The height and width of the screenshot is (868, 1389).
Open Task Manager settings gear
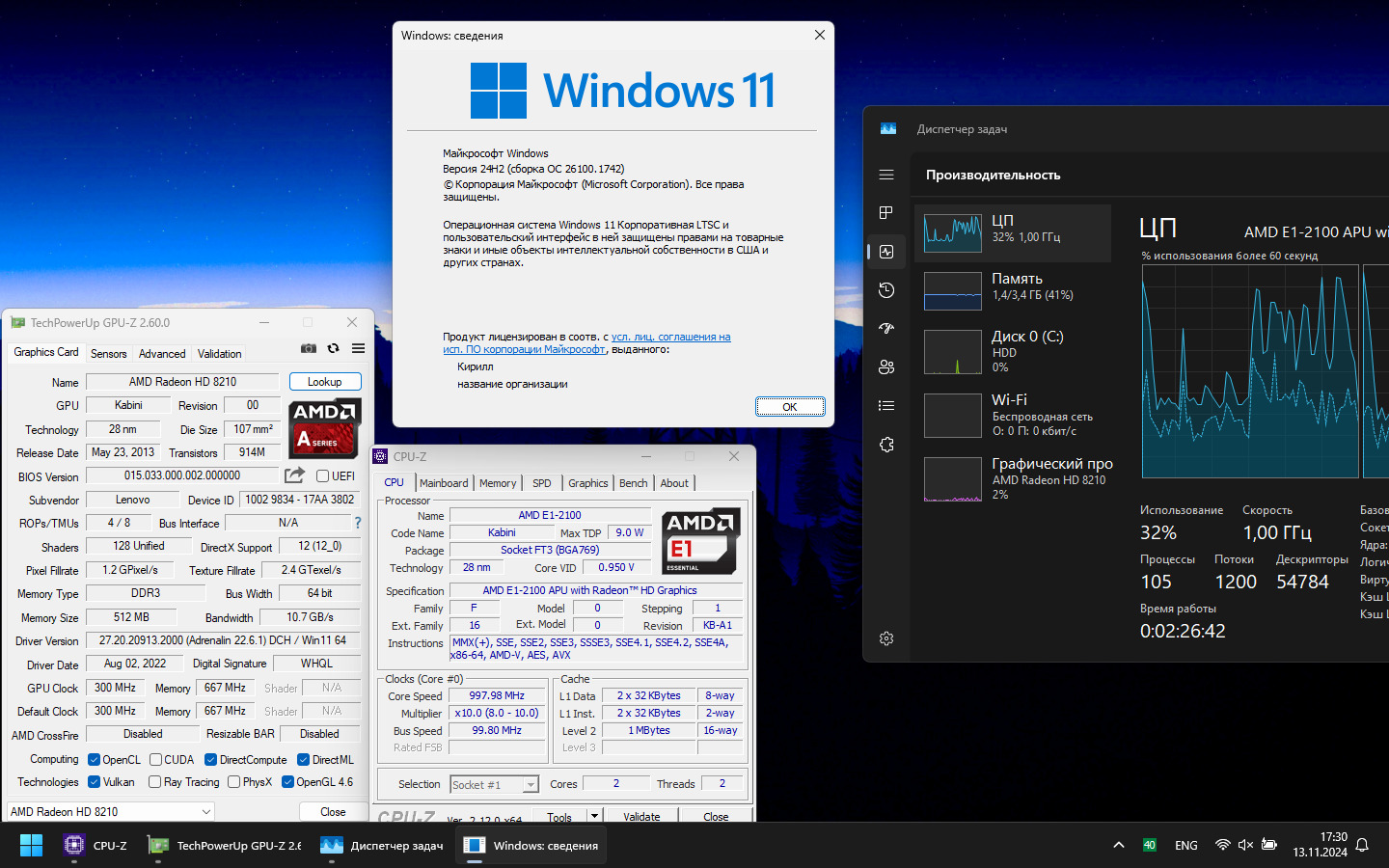(886, 638)
